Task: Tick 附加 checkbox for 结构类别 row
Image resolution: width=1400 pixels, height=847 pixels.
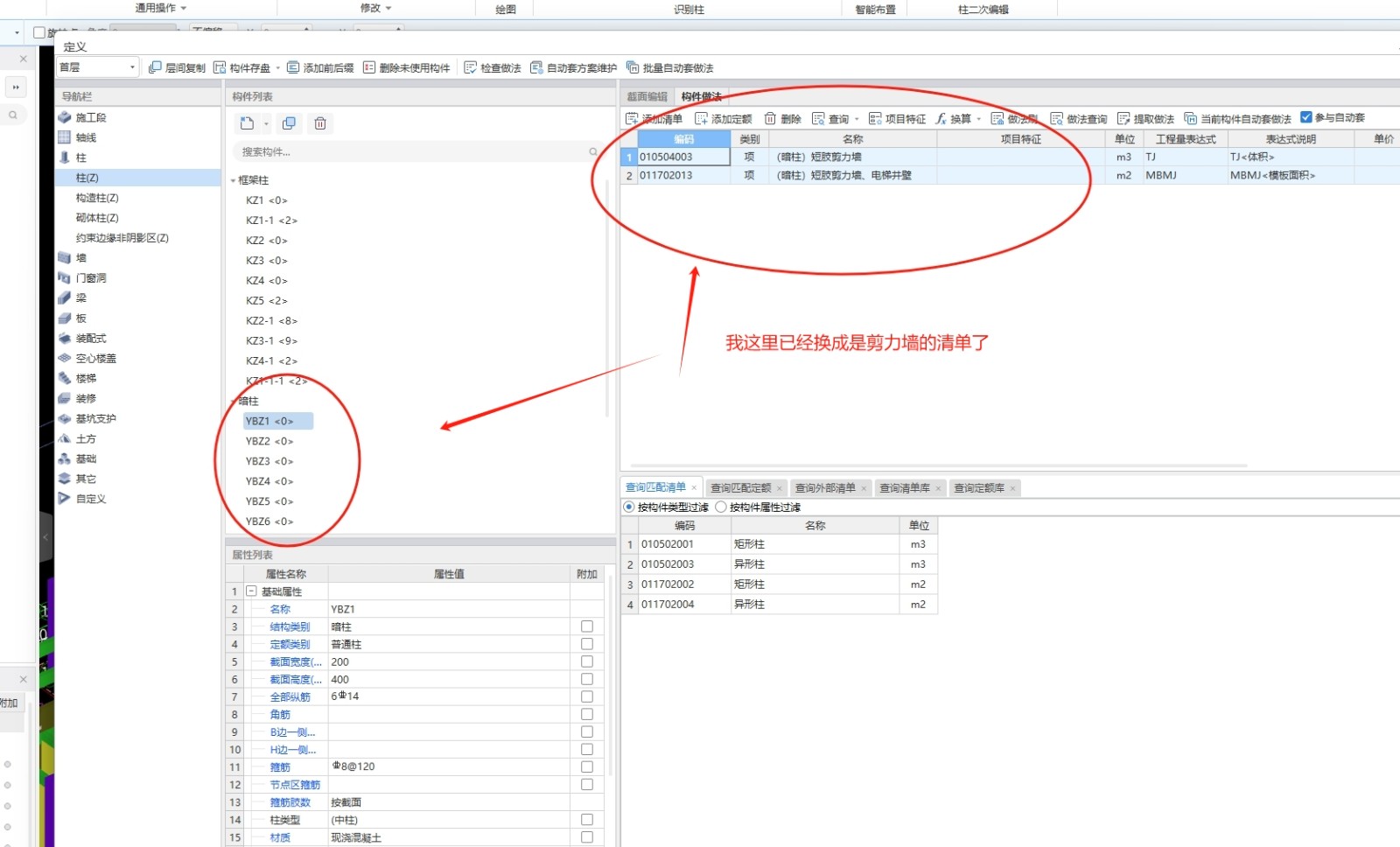Action: [x=587, y=626]
